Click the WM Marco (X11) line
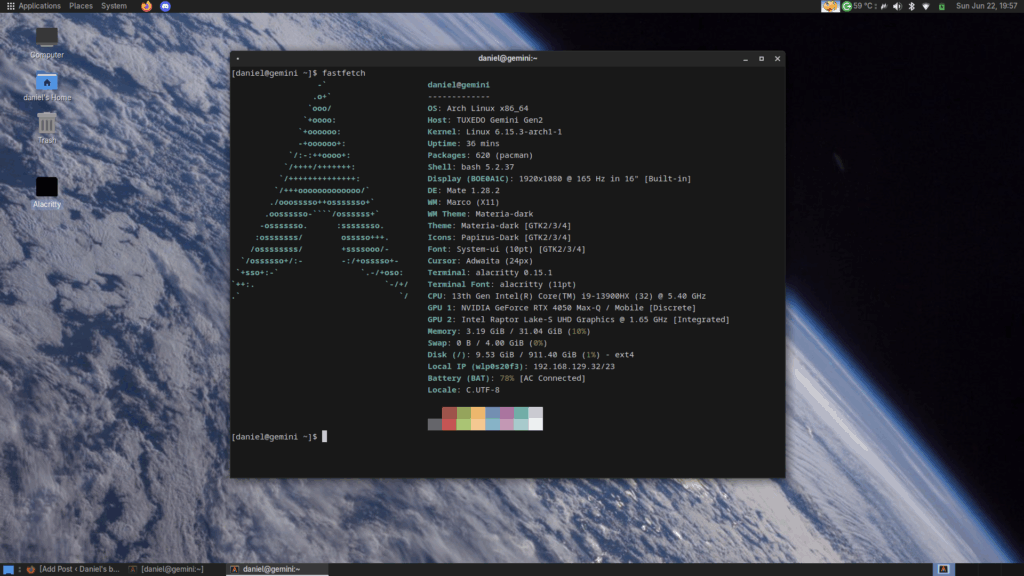Screen dimensions: 1024x576 [464, 202]
